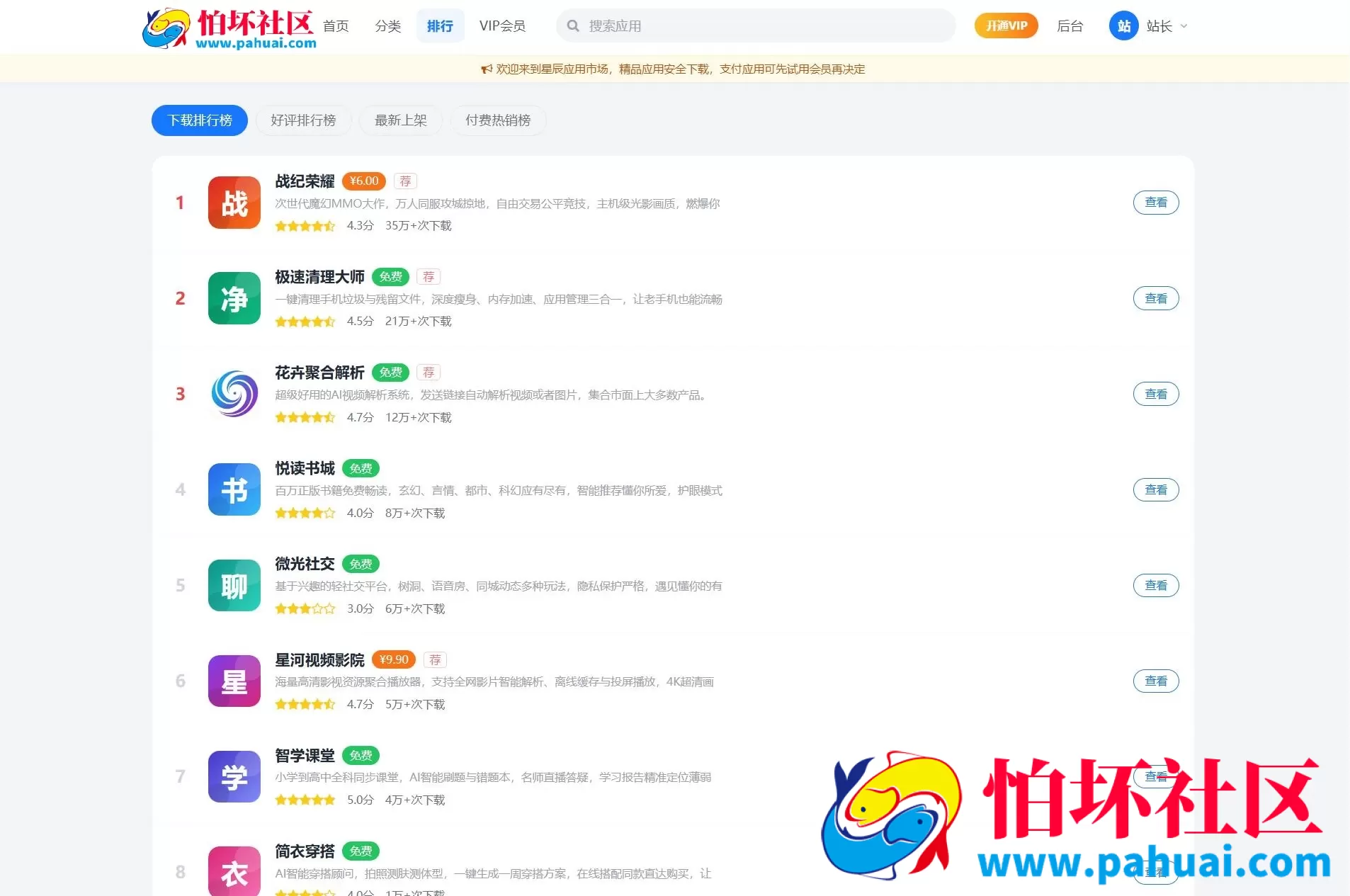Click 查看 button for 极速清理大师

click(x=1156, y=298)
